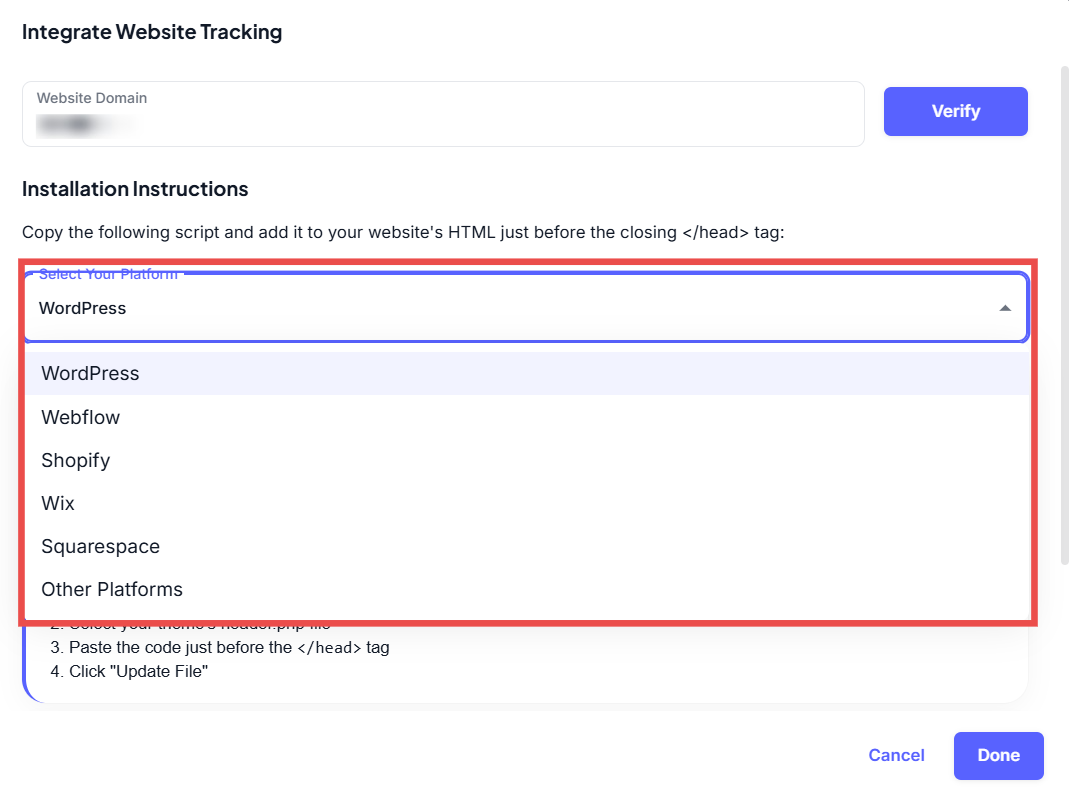Click the Installation Instructions heading
The image size is (1069, 795).
135,189
